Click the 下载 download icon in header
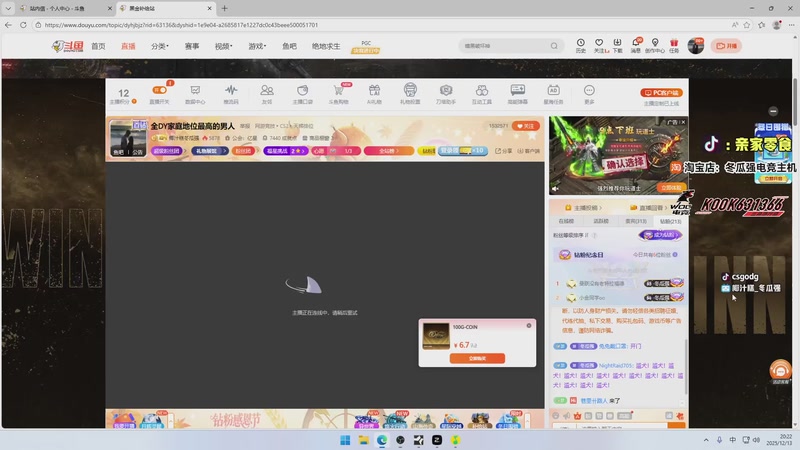This screenshot has height=450, width=800. coord(617,43)
